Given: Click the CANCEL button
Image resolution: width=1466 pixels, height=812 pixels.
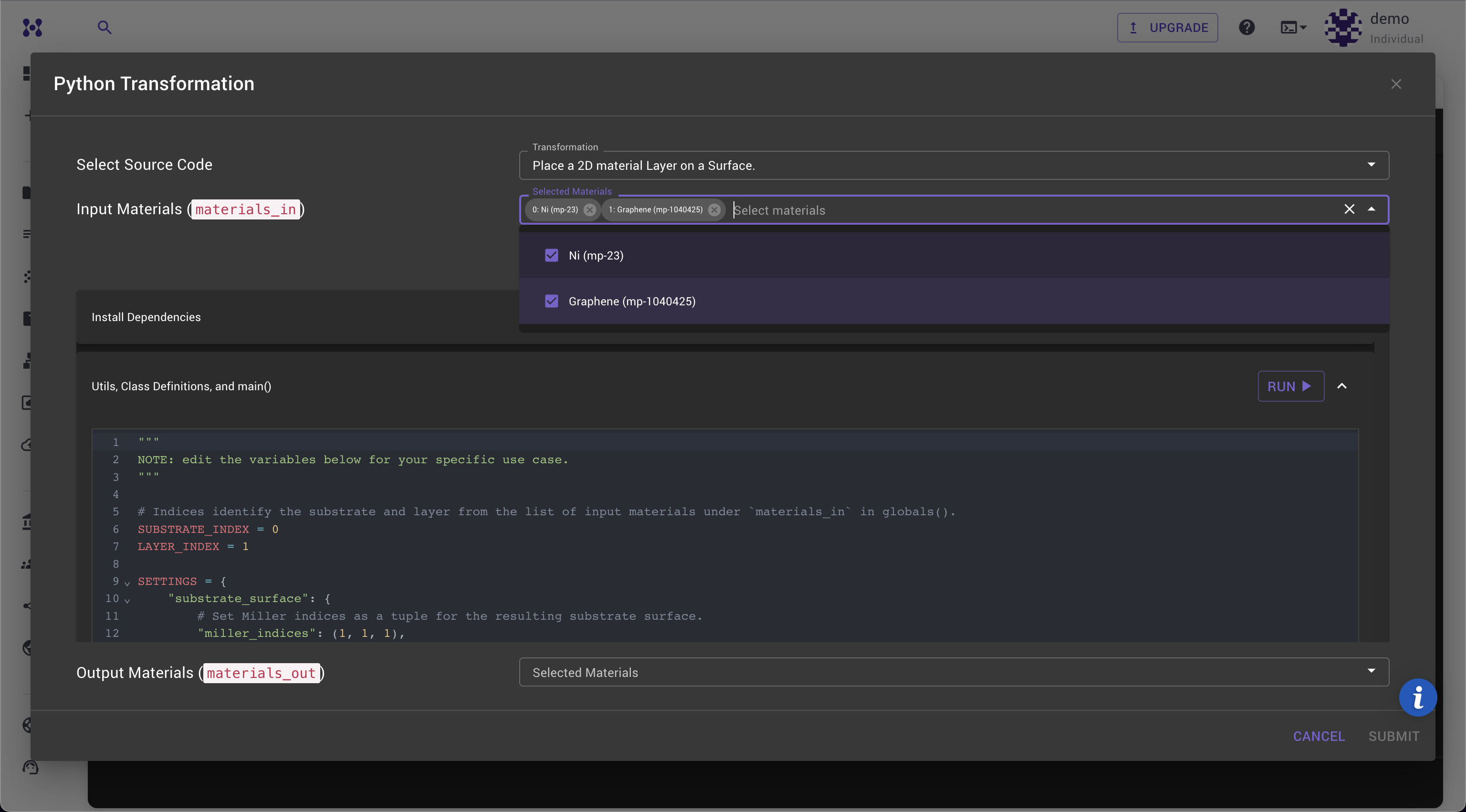Looking at the screenshot, I should point(1319,736).
